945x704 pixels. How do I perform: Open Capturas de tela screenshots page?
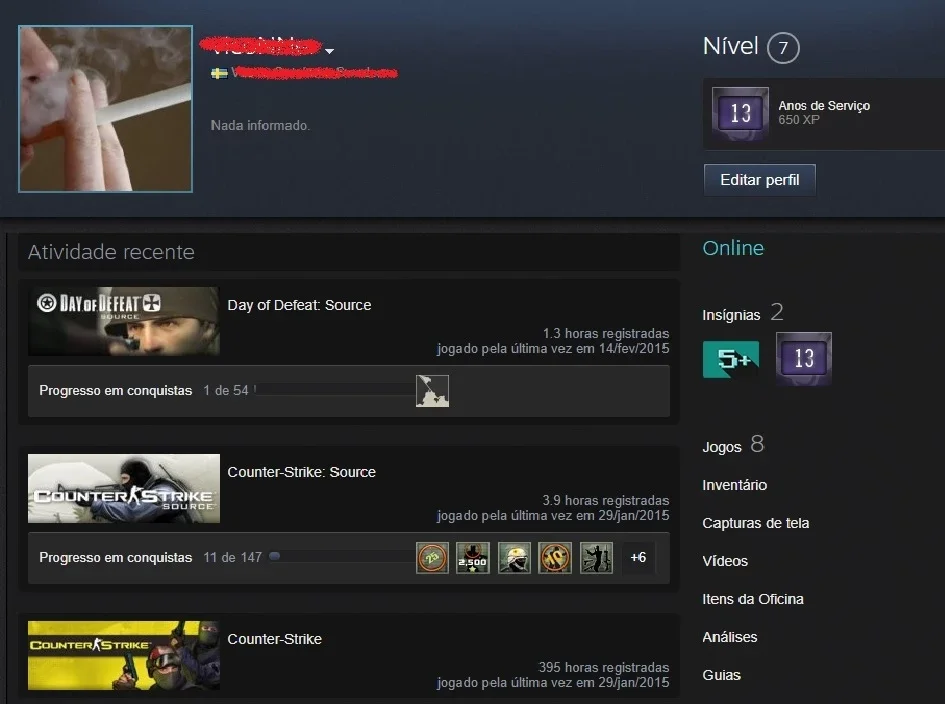(756, 523)
